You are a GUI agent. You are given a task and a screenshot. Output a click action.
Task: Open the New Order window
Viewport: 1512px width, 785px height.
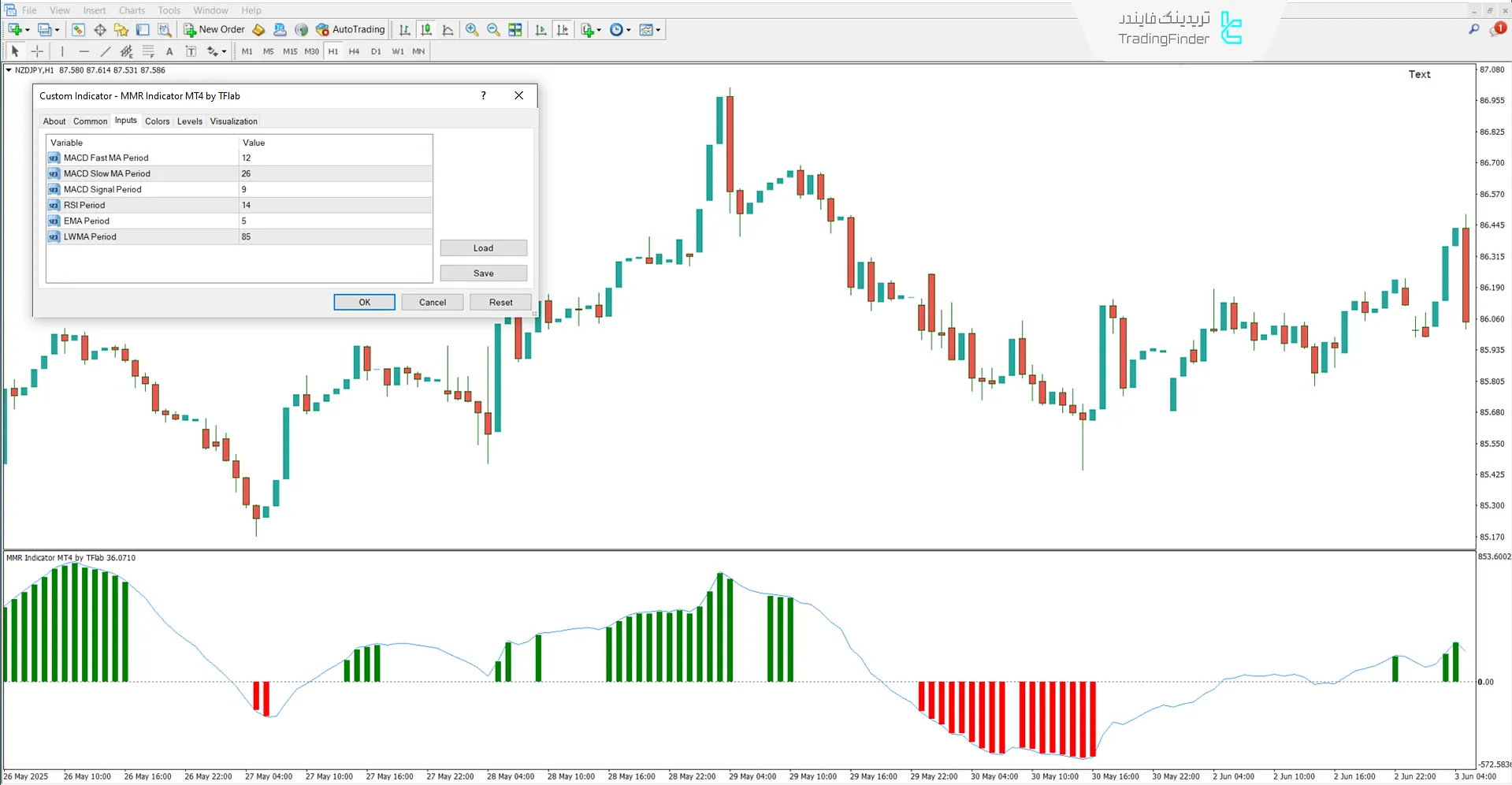click(214, 29)
